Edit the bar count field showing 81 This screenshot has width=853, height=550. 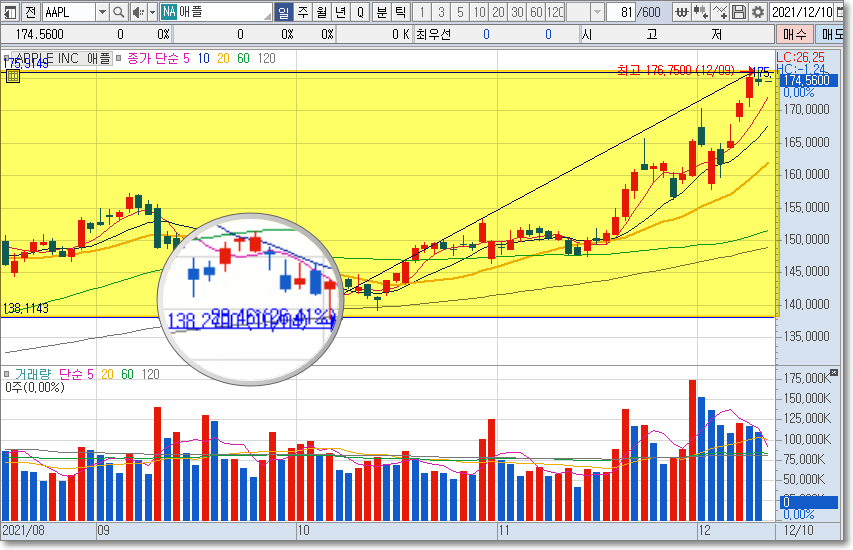[622, 11]
